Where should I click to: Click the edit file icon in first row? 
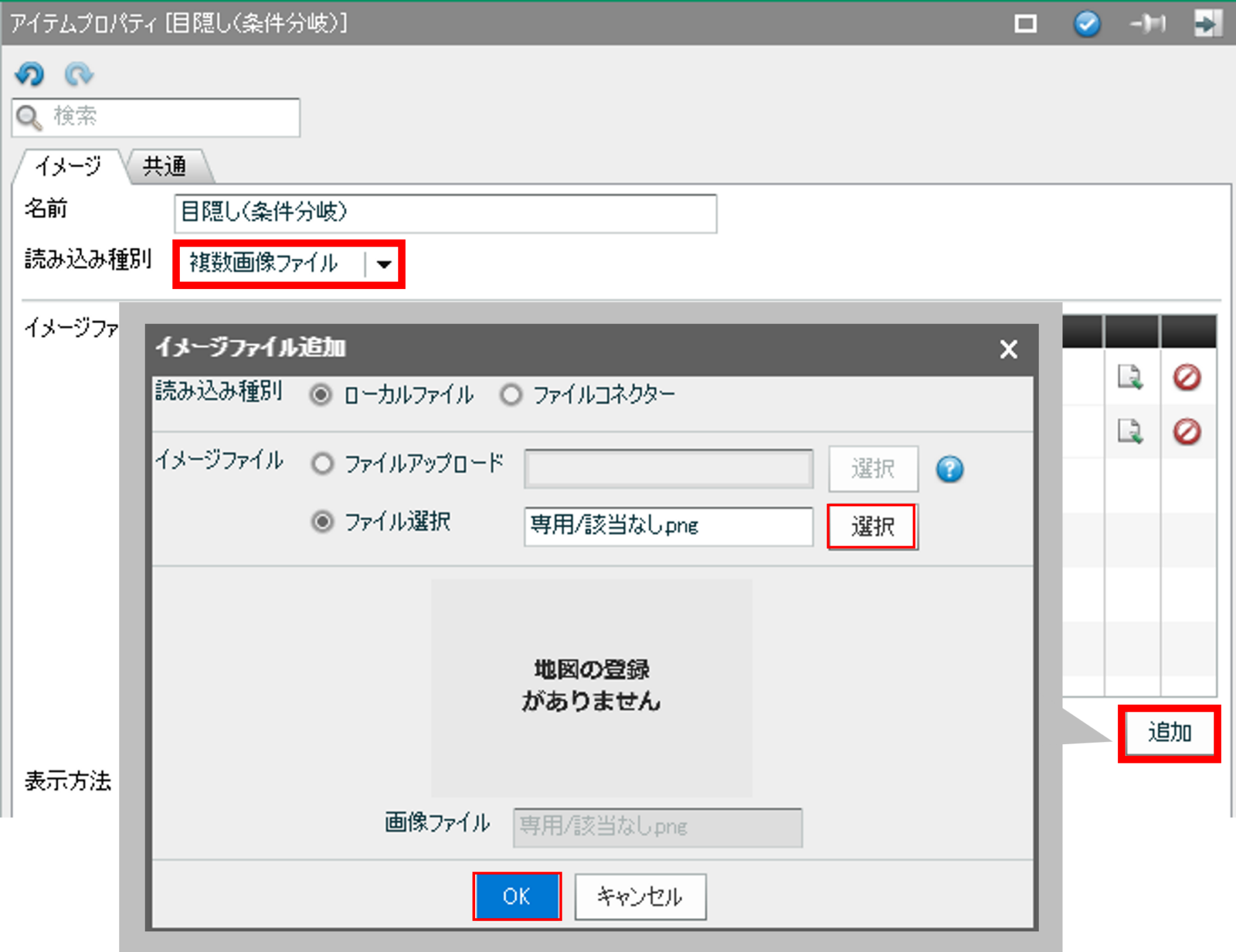1130,377
